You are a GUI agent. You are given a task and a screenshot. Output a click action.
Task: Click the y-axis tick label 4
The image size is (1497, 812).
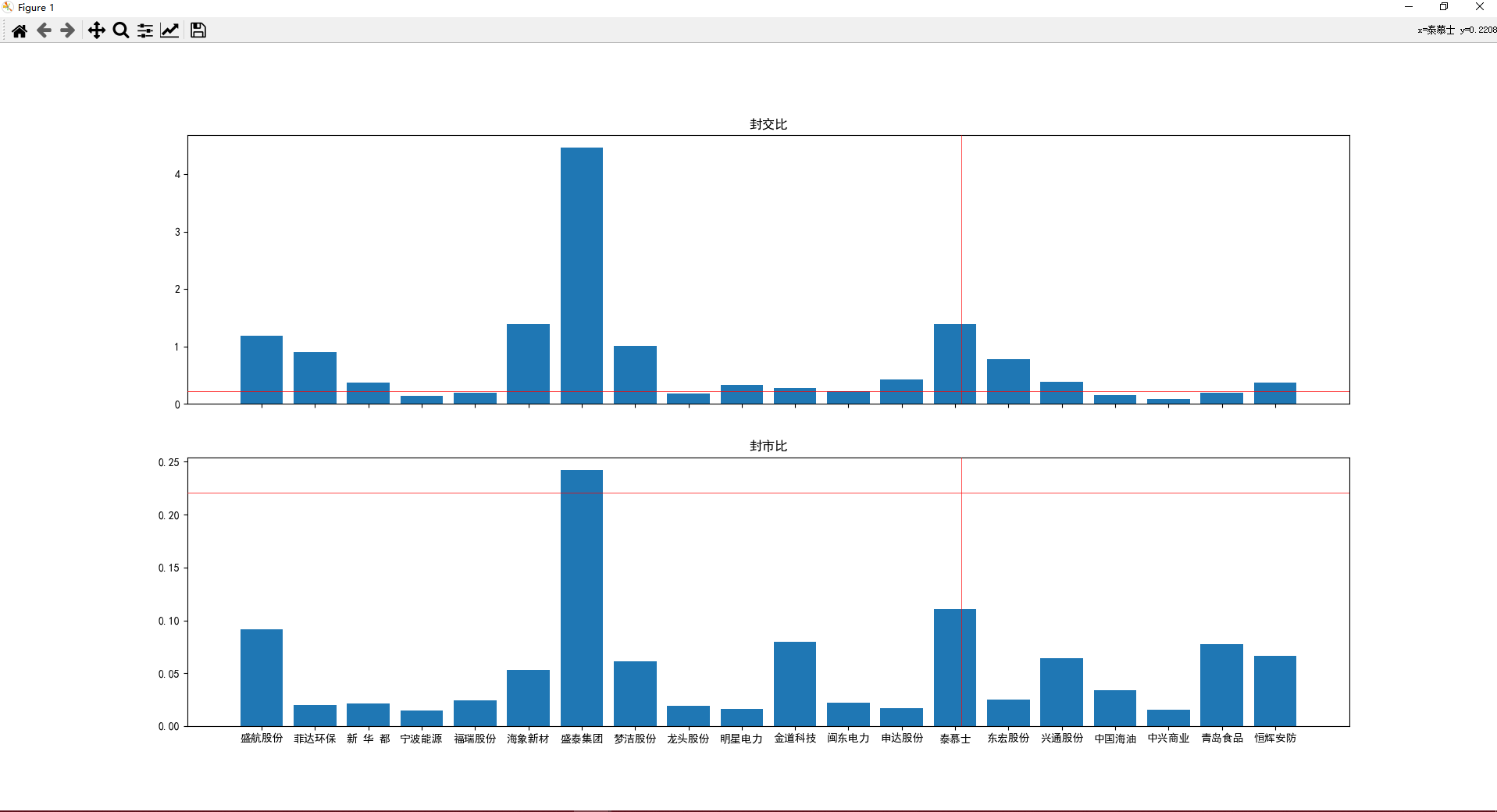177,174
